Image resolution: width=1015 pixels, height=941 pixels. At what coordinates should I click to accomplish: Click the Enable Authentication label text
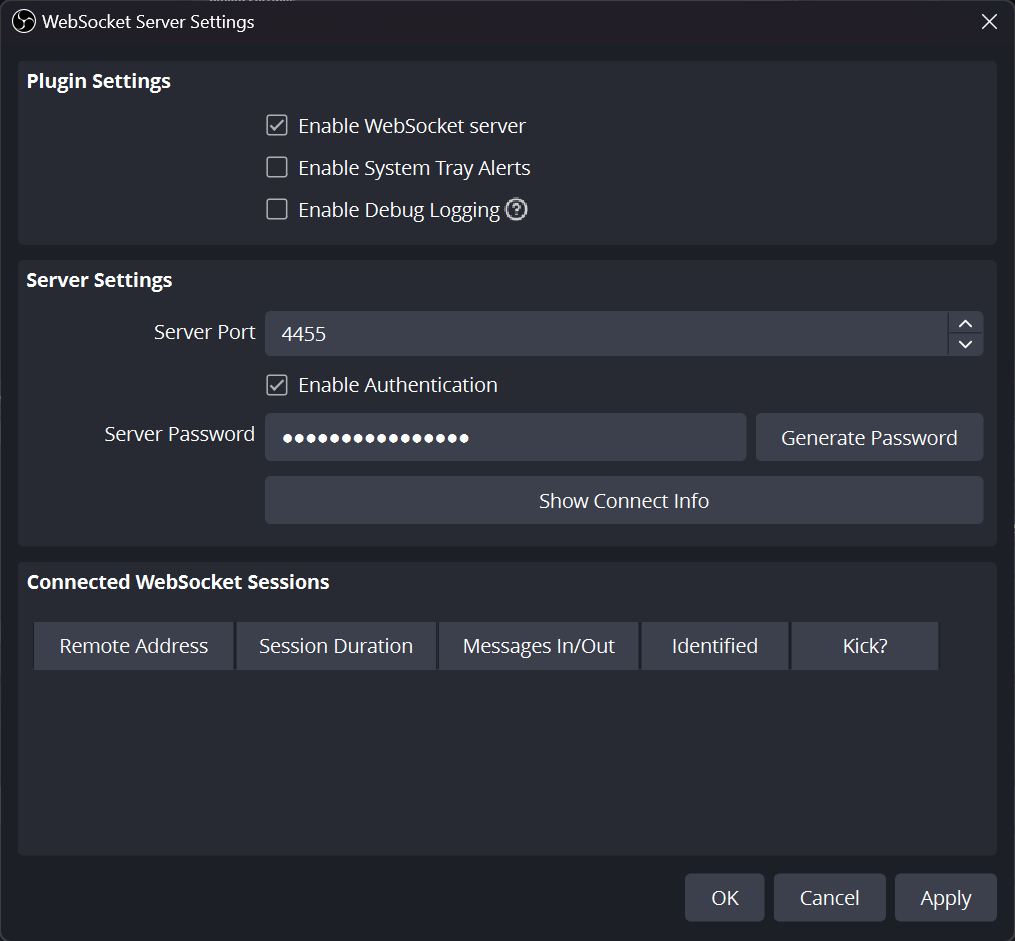coord(397,385)
